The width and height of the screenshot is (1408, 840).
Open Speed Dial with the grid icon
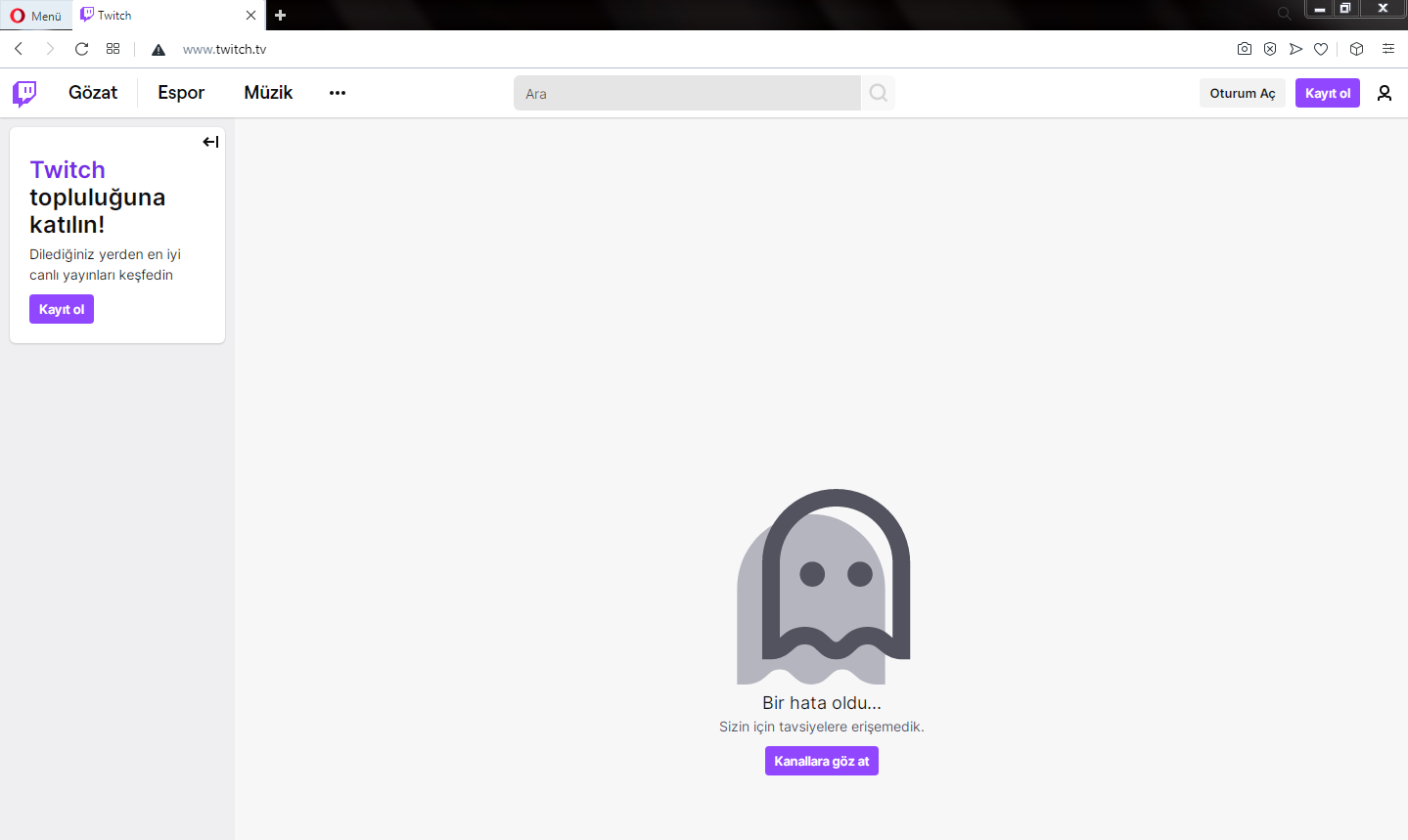113,48
